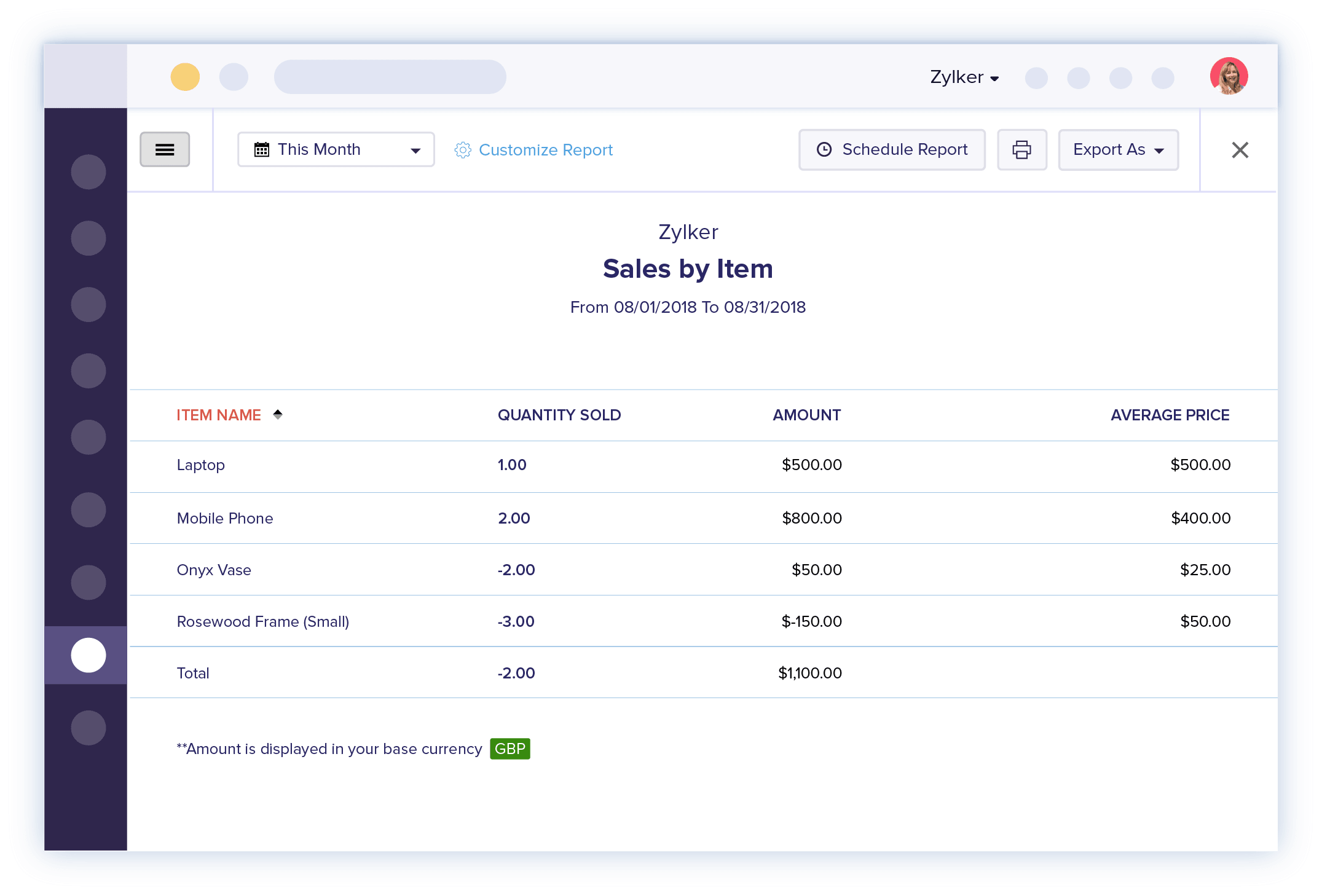Click the Schedule Report button
Screen dimensions: 1322x896
892,149
